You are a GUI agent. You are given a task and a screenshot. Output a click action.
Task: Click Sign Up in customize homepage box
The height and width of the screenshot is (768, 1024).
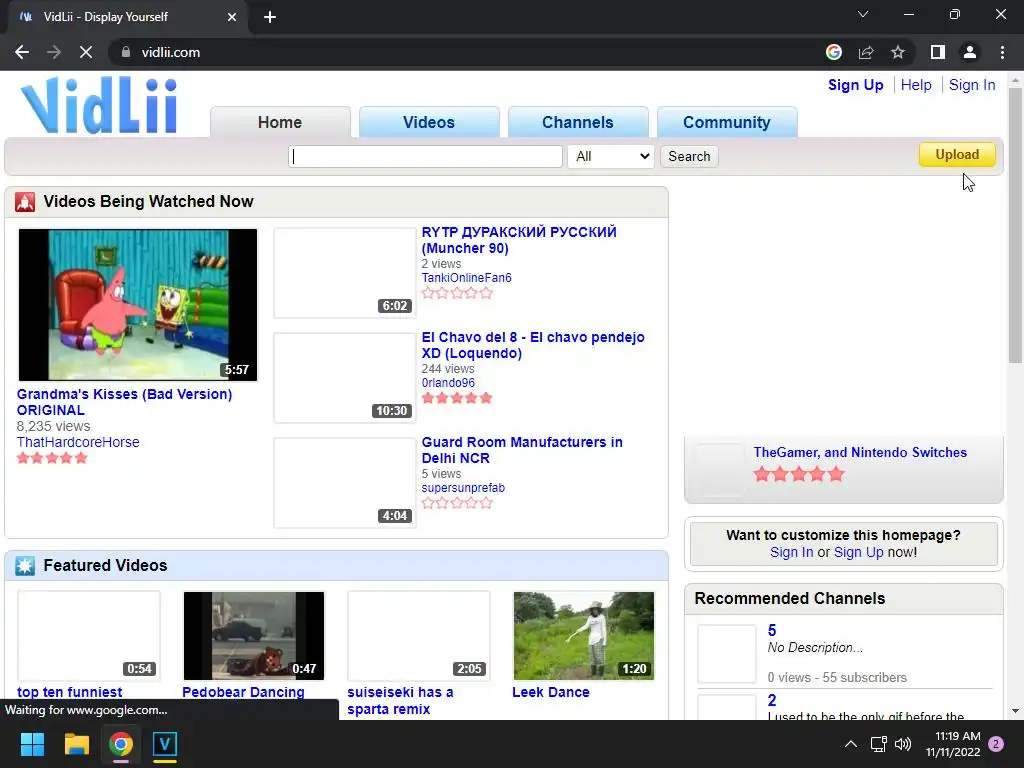(x=858, y=552)
